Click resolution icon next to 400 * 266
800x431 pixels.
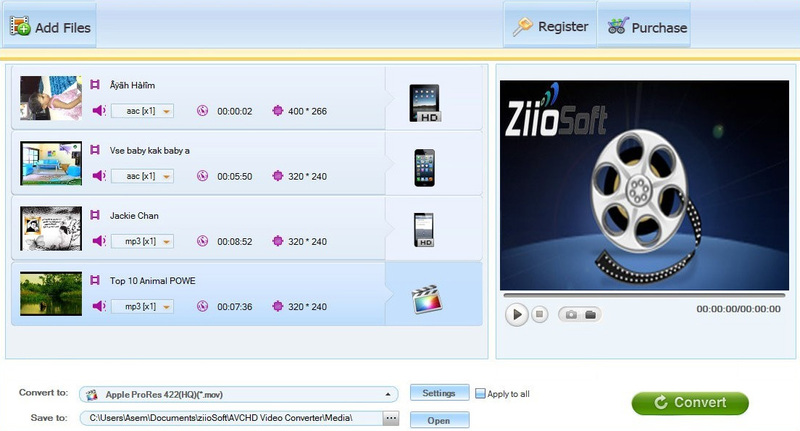coord(278,111)
